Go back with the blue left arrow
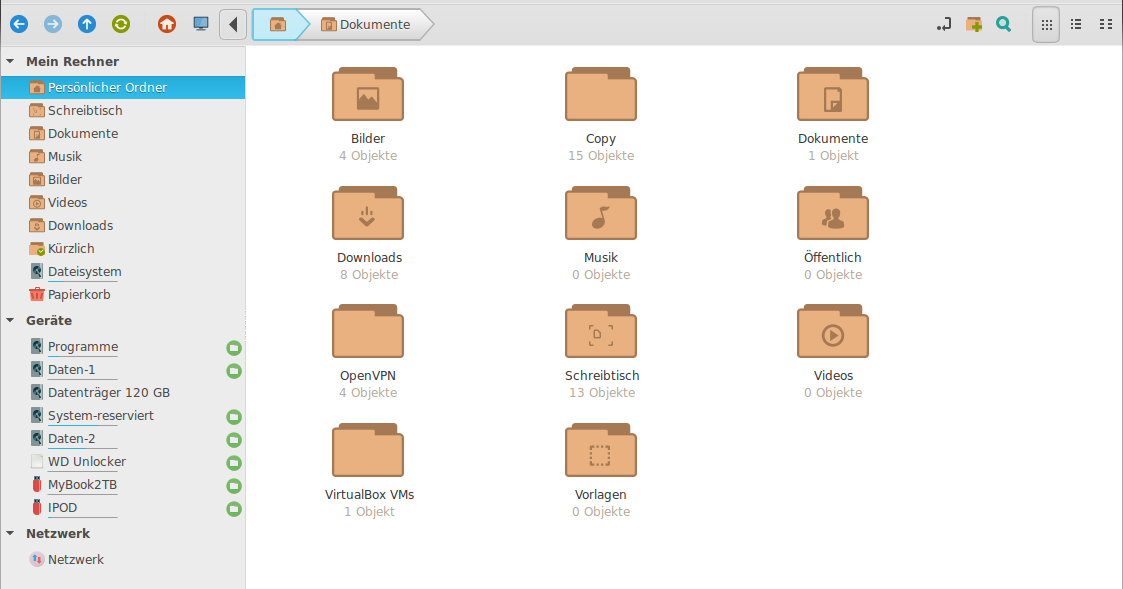1123x589 pixels. (19, 24)
